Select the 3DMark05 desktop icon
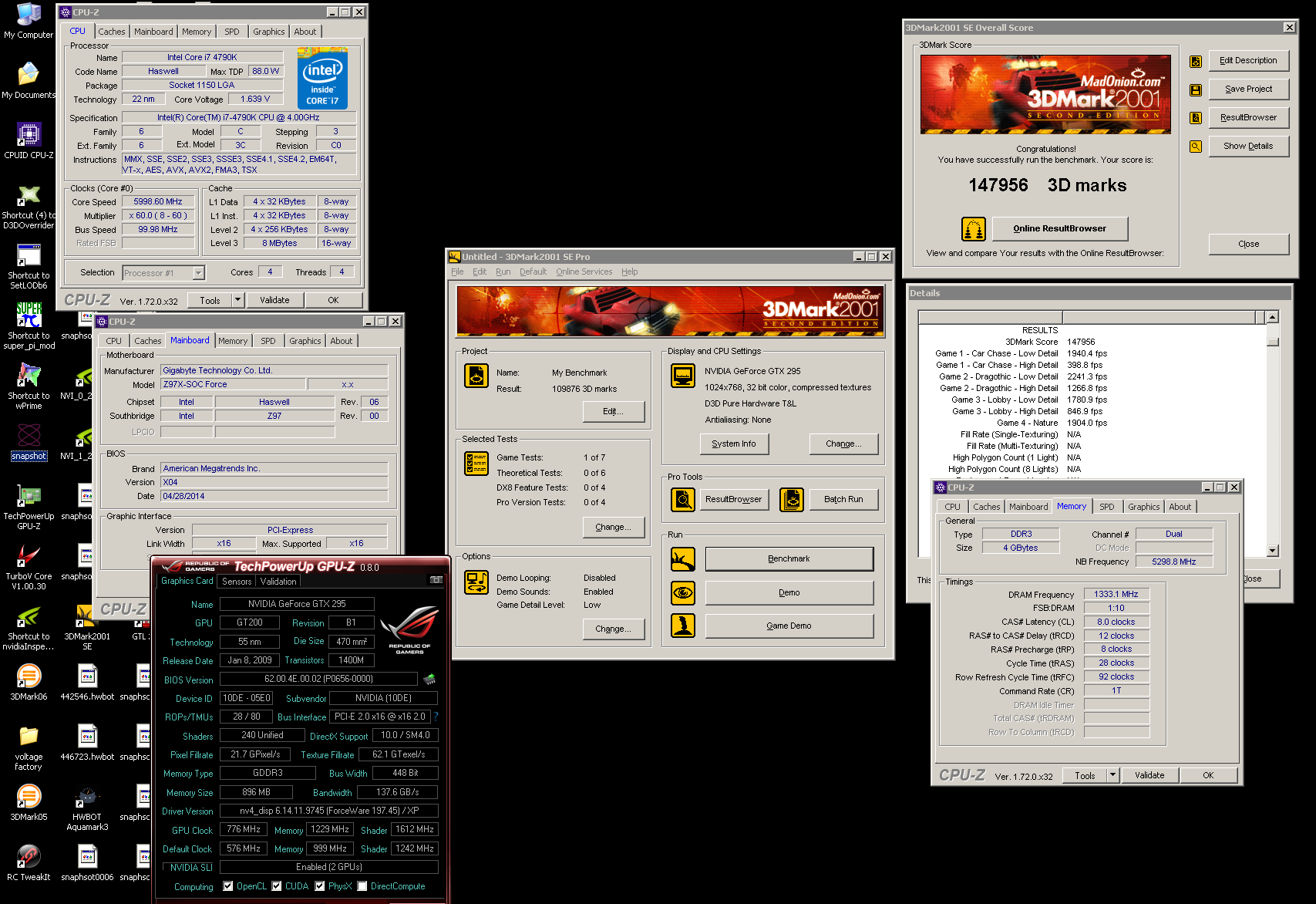This screenshot has height=904, width=1316. (x=29, y=802)
